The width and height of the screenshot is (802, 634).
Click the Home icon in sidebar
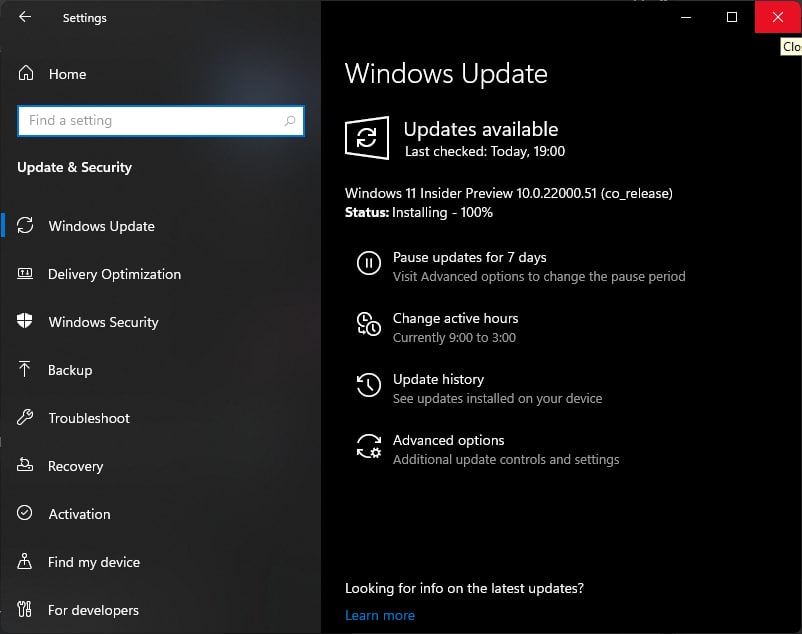pyautogui.click(x=26, y=74)
